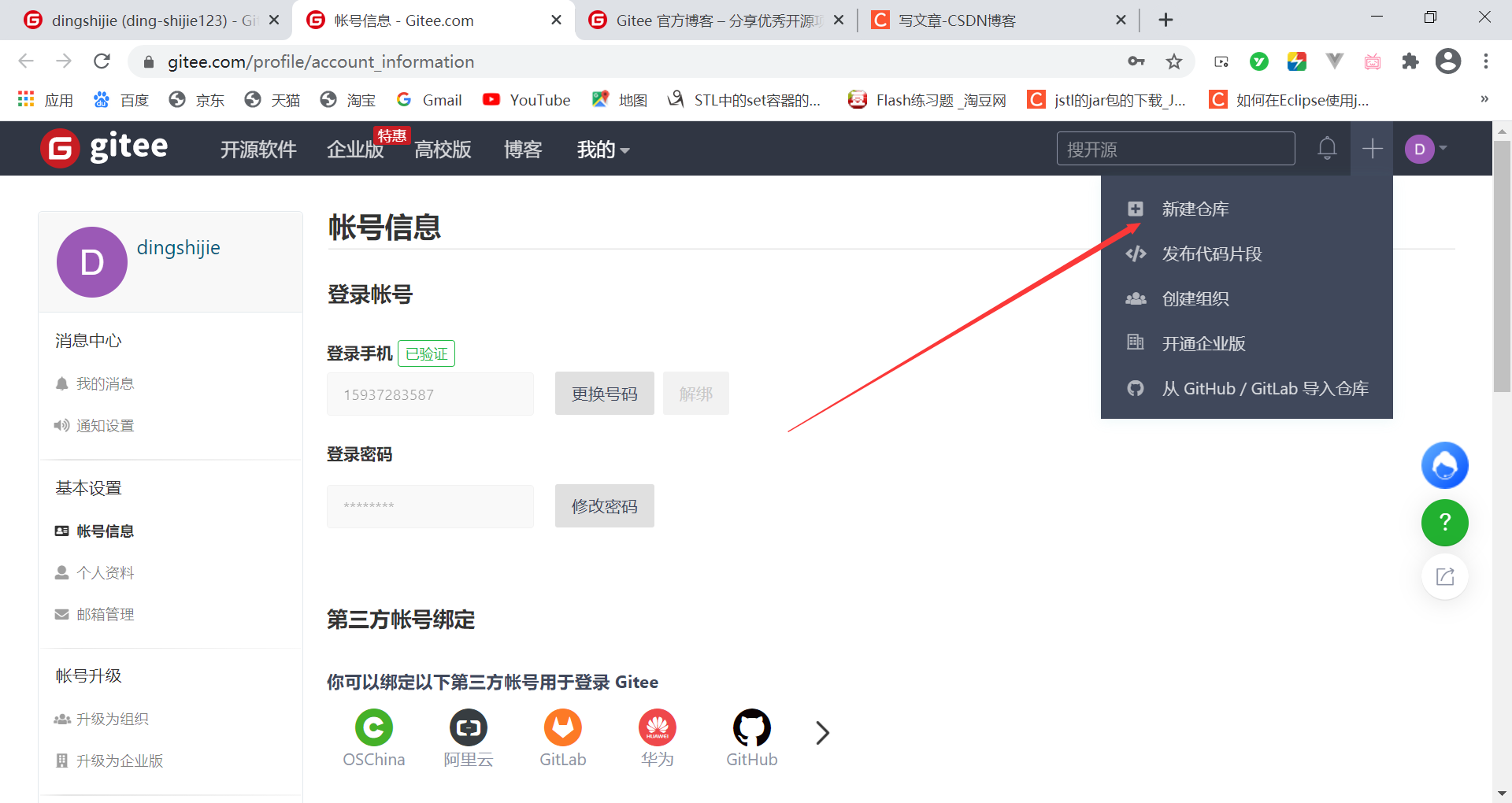
Task: Click the 解绑 button
Action: click(696, 394)
